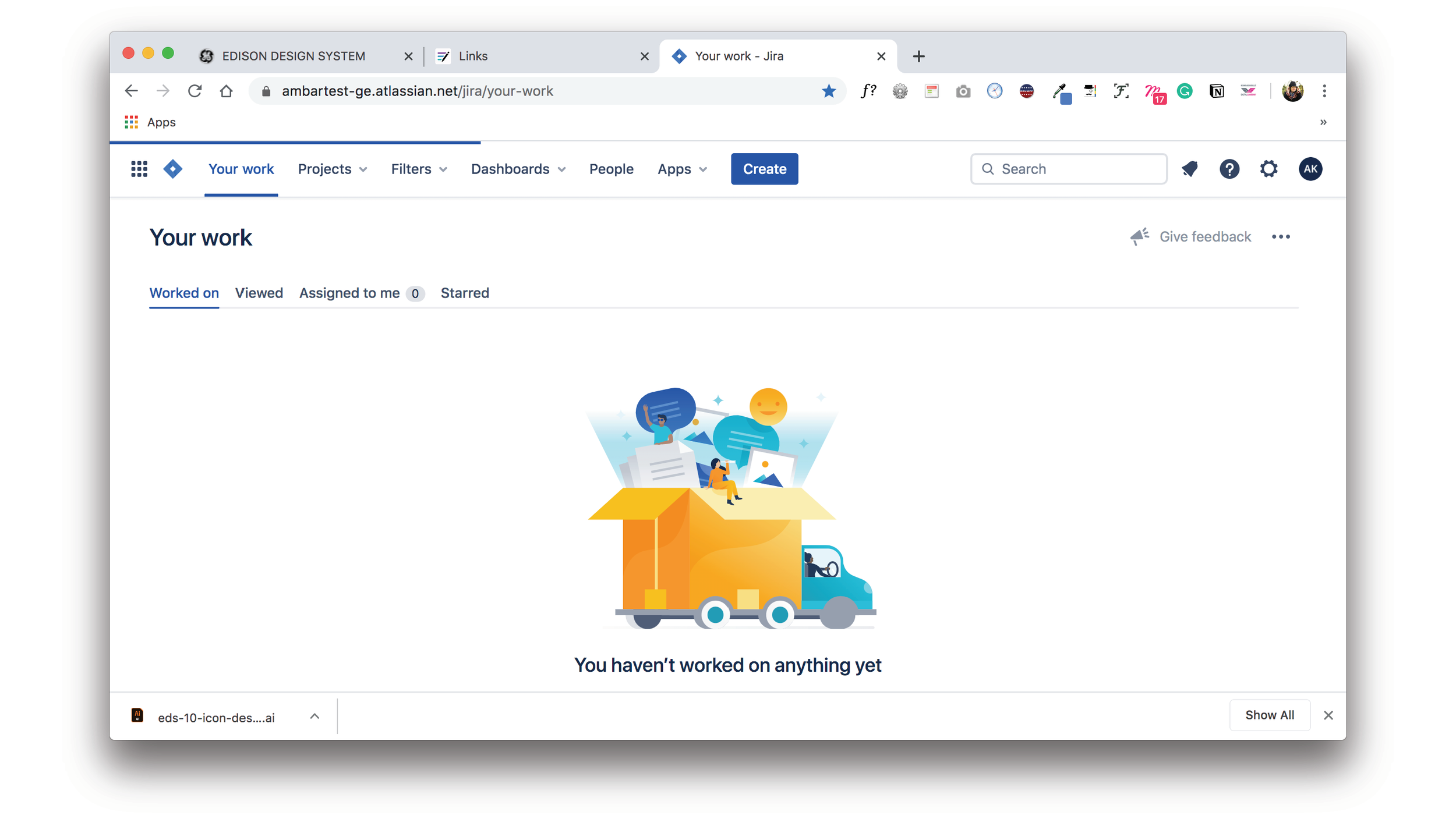Open the Apps bookmarks shortcut

pos(150,122)
